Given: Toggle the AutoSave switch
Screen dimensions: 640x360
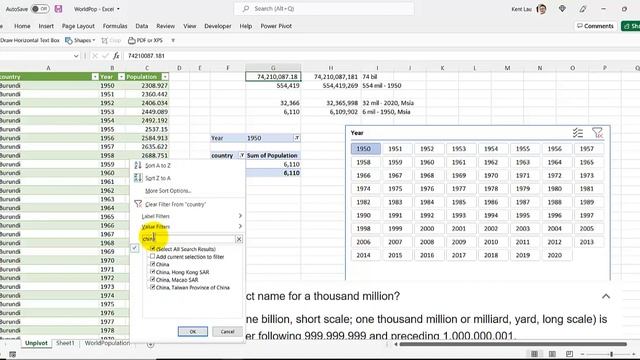Looking at the screenshot, I should 40,9.
